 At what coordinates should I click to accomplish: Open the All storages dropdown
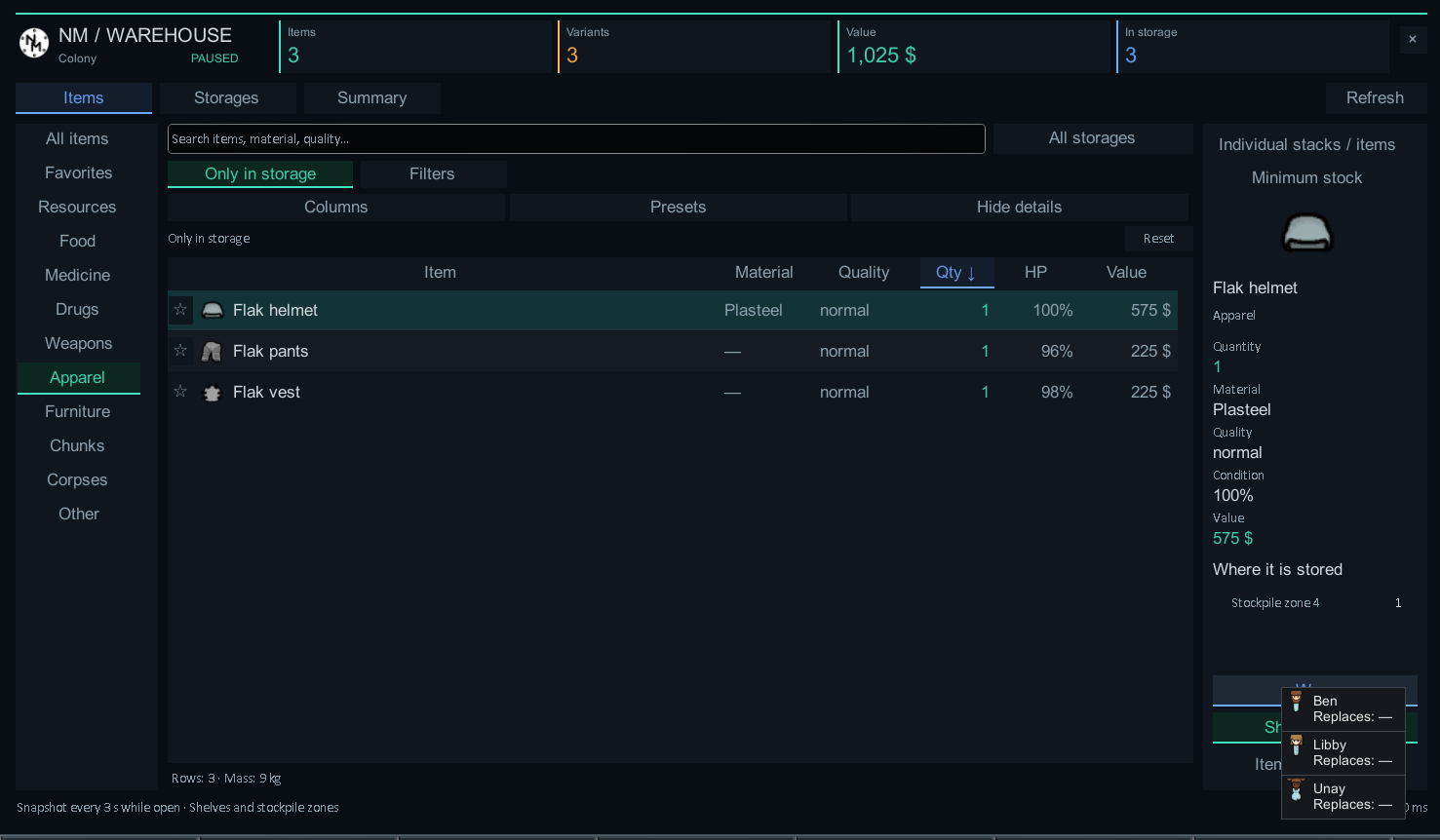coord(1092,138)
